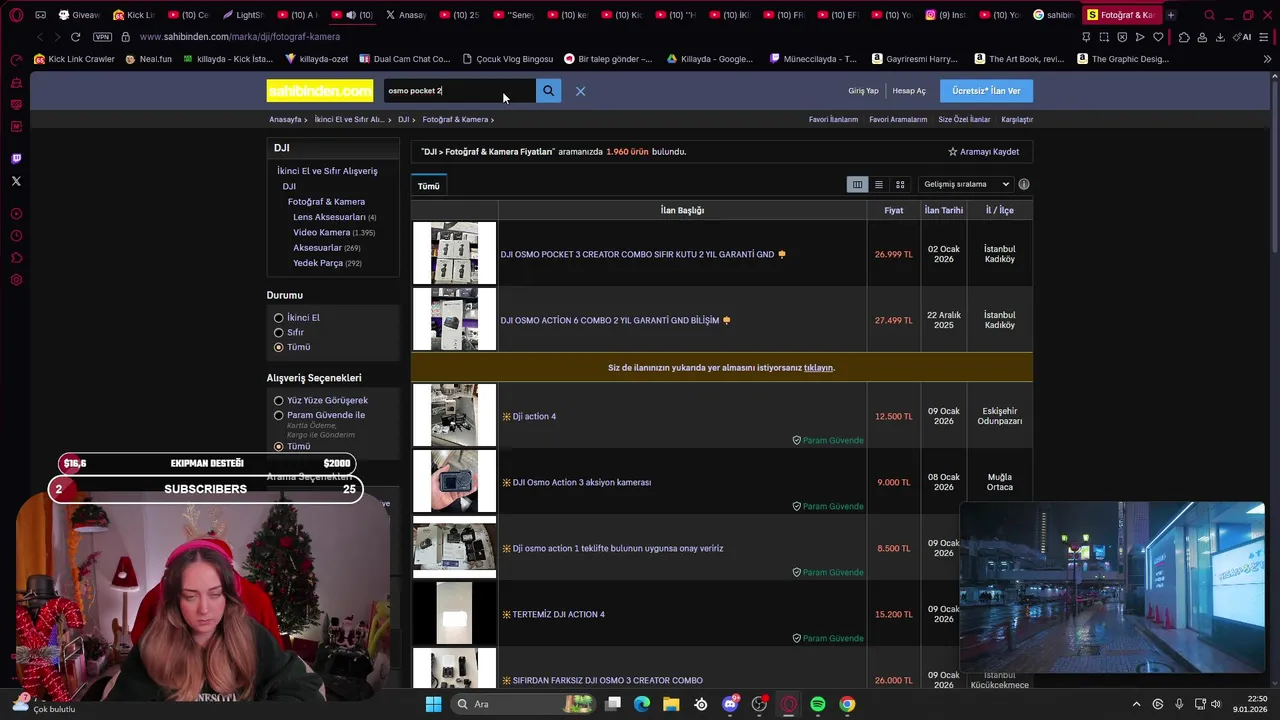The height and width of the screenshot is (720, 1280).
Task: Click the browser address bar URL
Action: point(240,37)
